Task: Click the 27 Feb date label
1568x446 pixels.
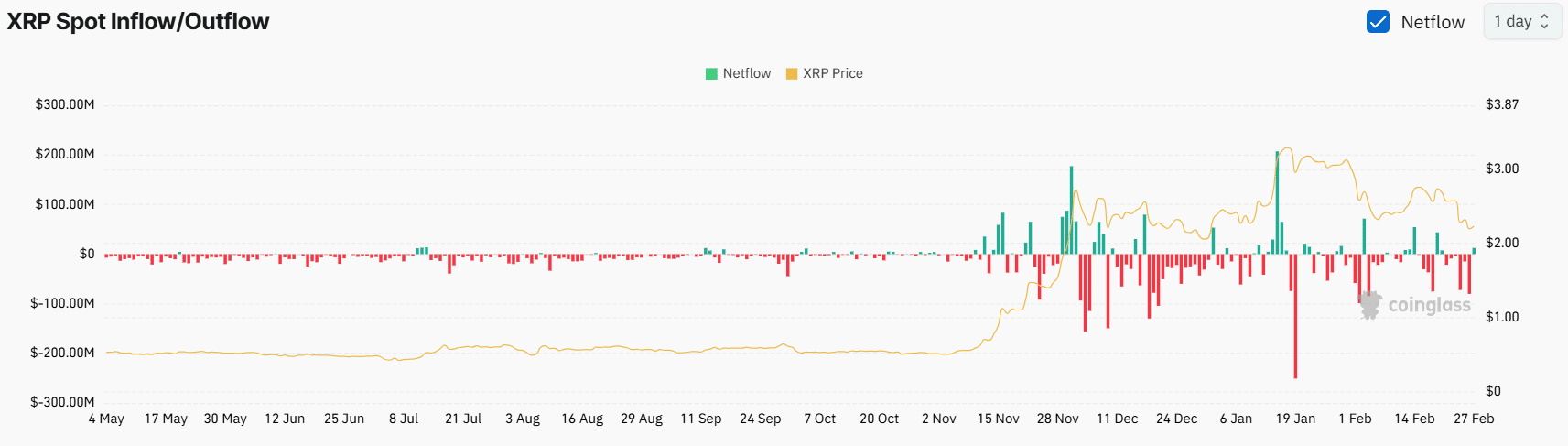Action: (x=1474, y=419)
